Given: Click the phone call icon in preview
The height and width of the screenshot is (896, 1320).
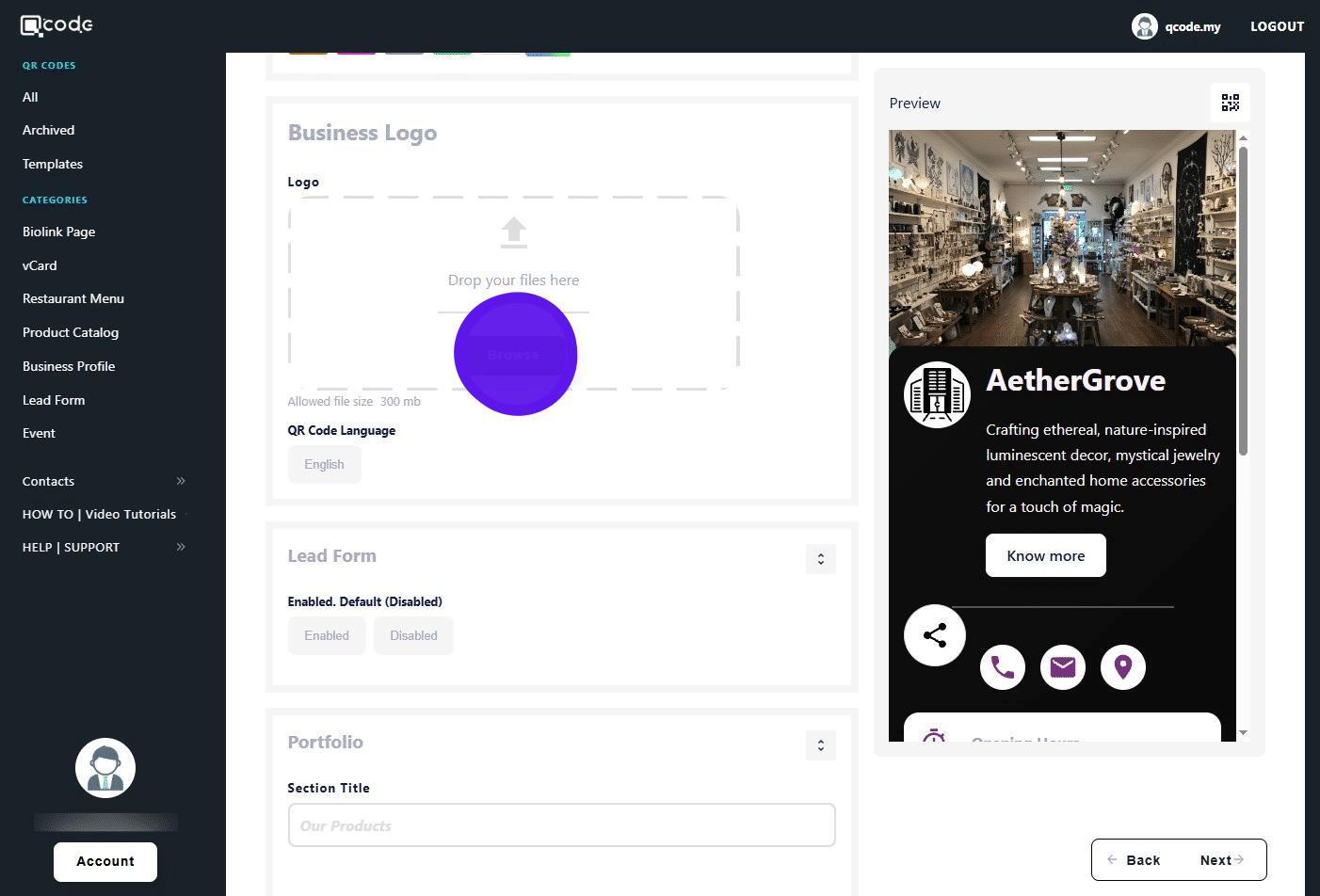Looking at the screenshot, I should [x=1002, y=667].
